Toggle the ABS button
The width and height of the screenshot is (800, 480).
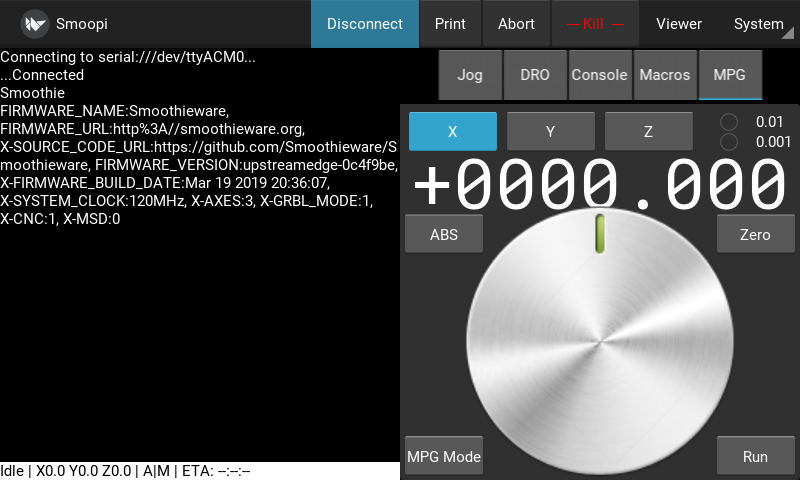[x=444, y=234]
